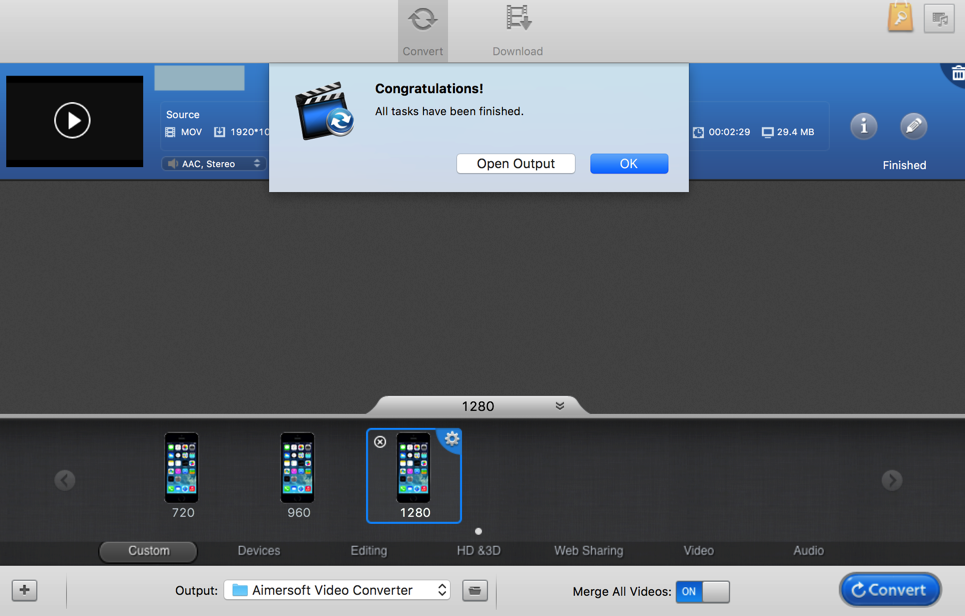Viewport: 965px width, 616px height.
Task: Confirm the dialog with OK
Action: (x=629, y=164)
